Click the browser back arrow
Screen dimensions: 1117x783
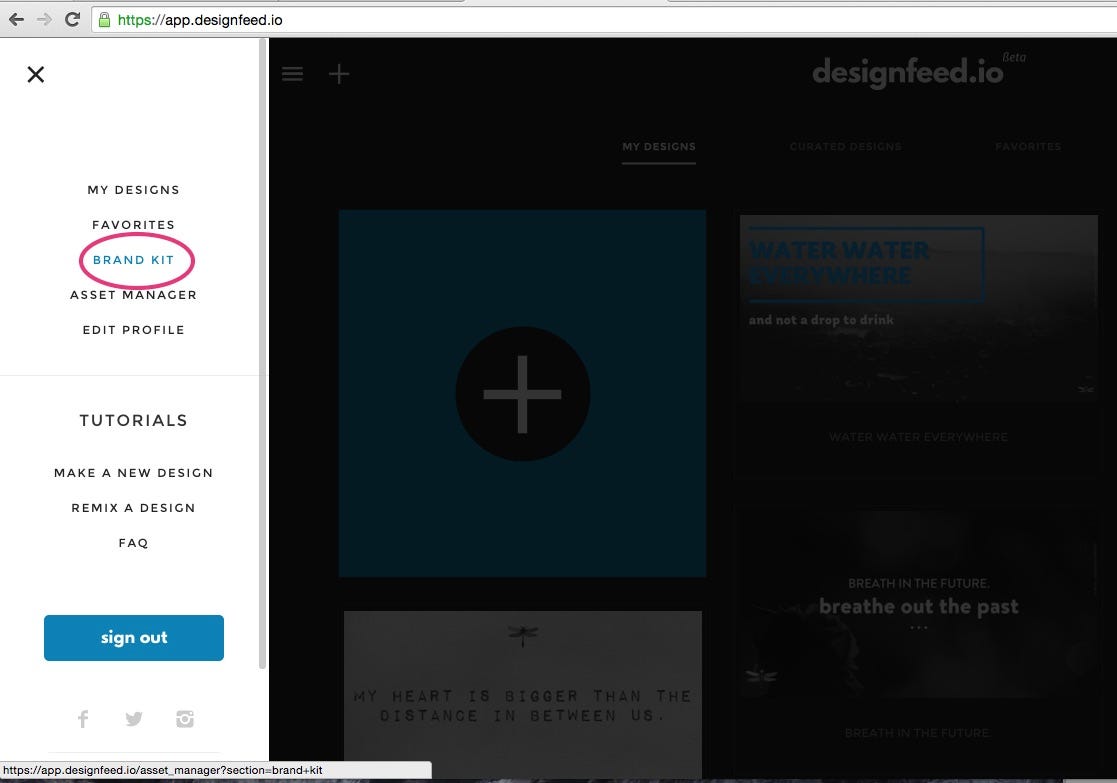click(16, 19)
